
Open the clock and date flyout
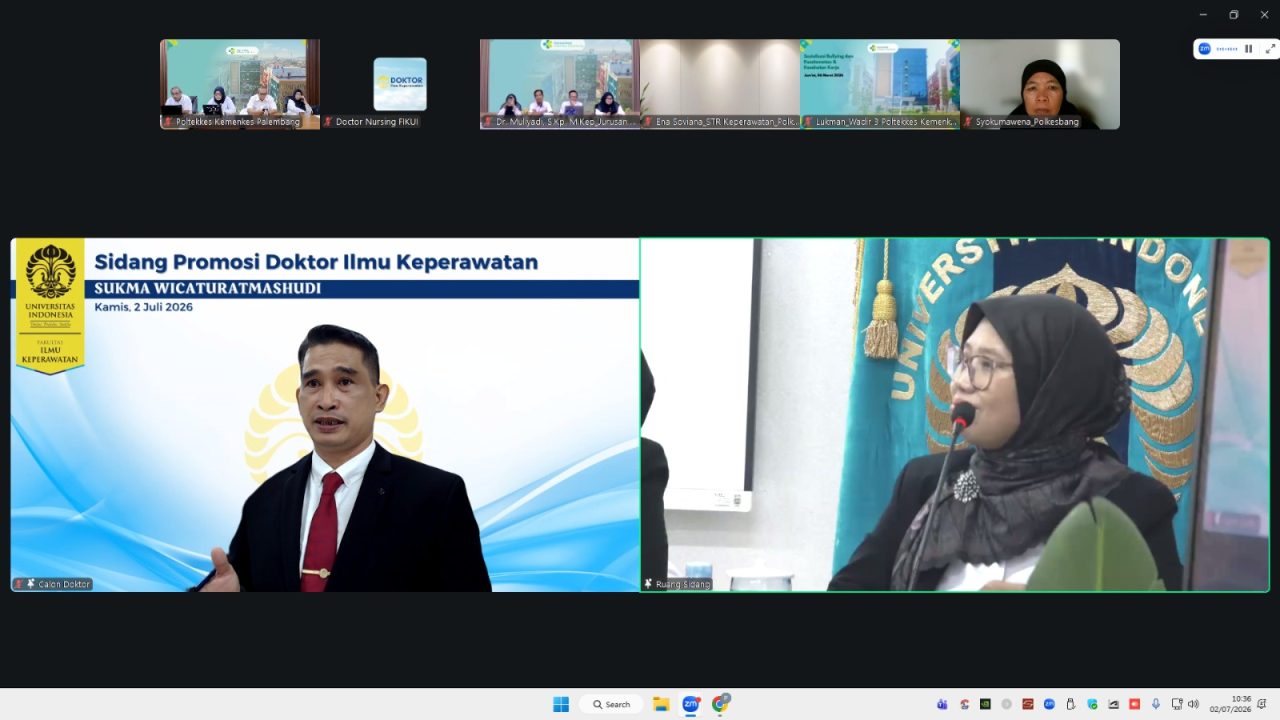[1231, 704]
